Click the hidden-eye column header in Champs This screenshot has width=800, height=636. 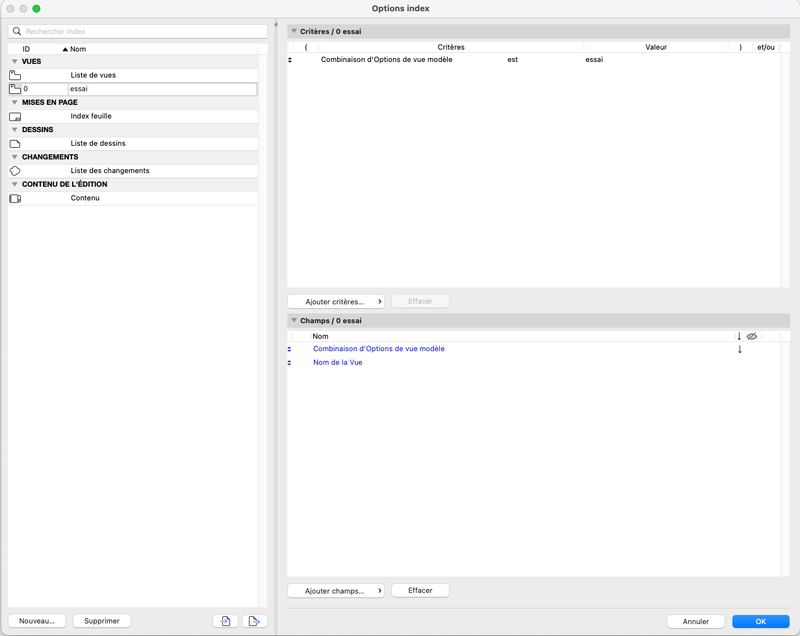pos(752,336)
